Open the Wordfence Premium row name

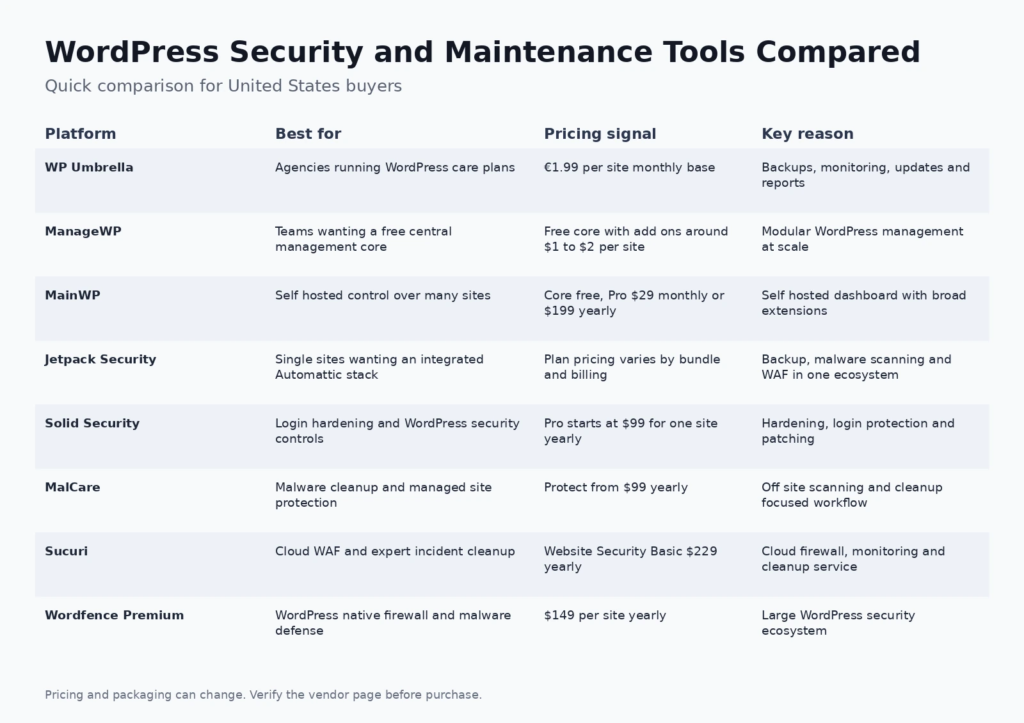(114, 615)
